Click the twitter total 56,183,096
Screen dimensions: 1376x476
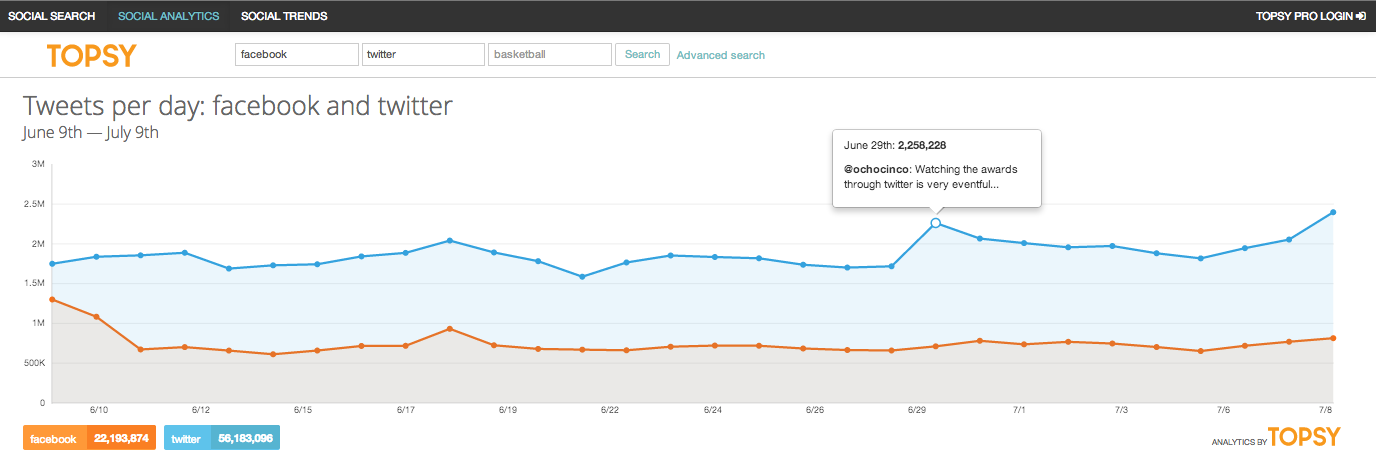click(246, 439)
